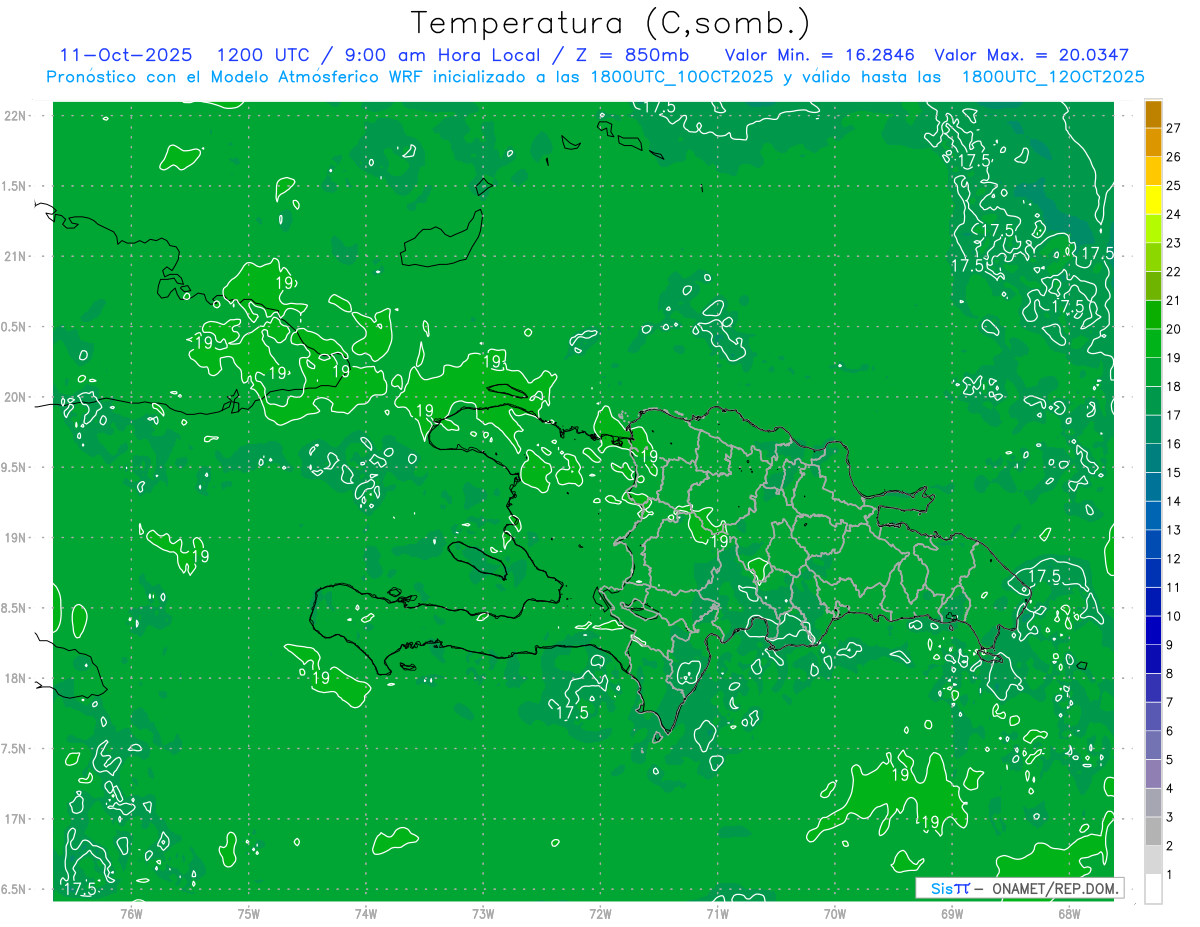This screenshot has width=1200, height=927.
Task: Click the color scale label "27"
Action: coord(1174,128)
